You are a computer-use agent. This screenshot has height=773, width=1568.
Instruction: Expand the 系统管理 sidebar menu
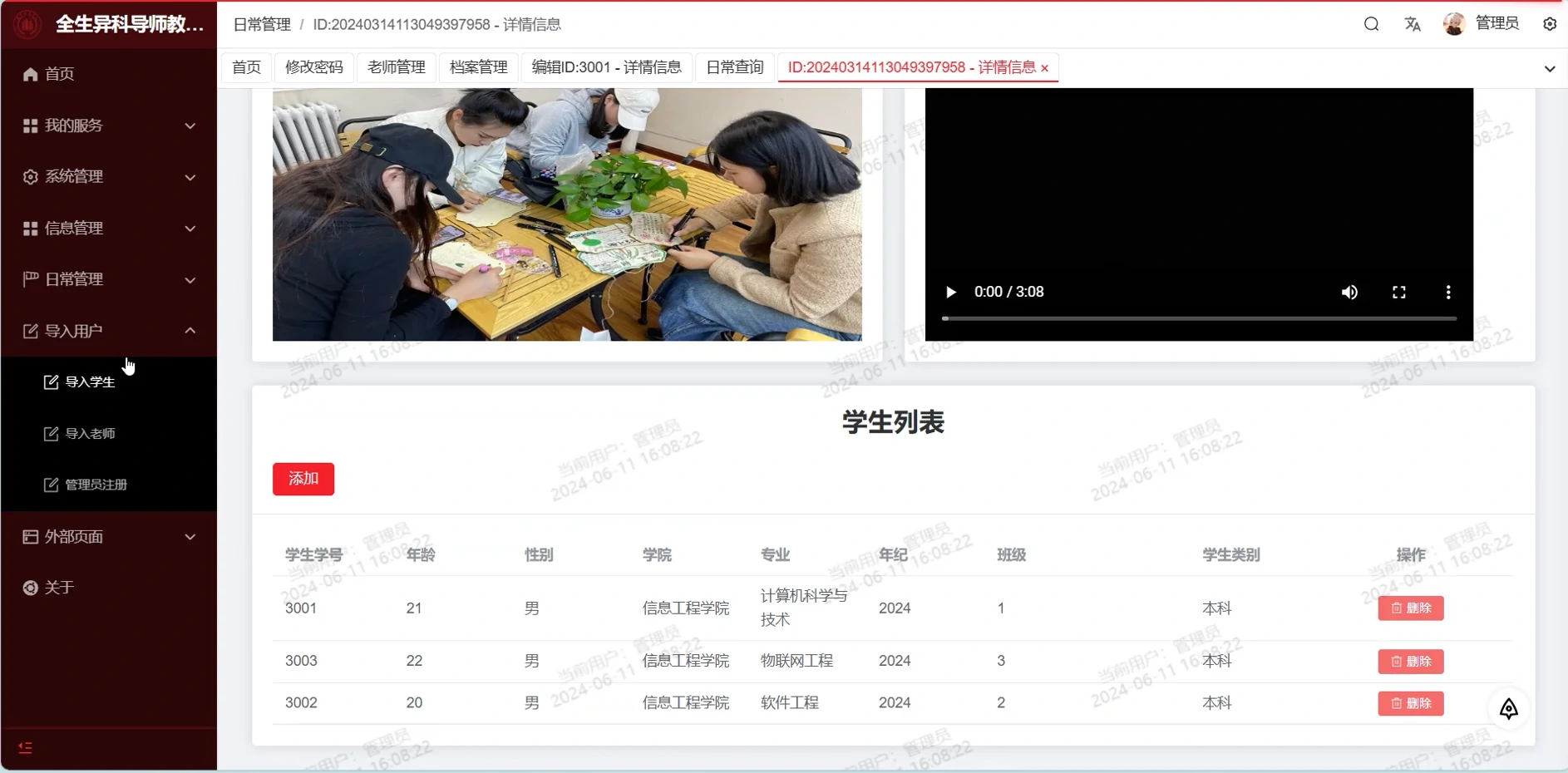tap(108, 177)
